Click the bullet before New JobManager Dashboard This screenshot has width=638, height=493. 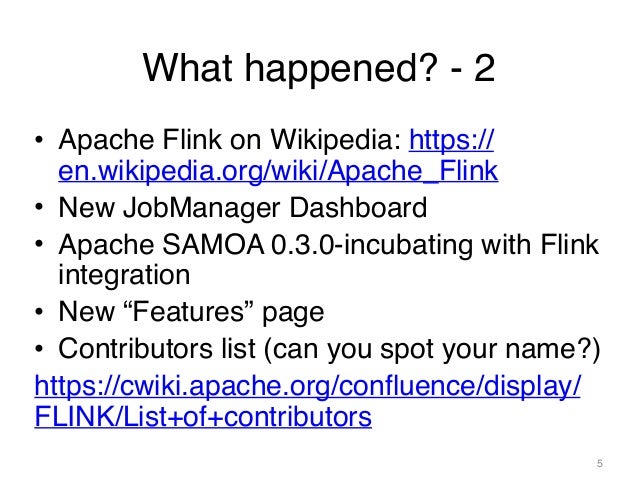coord(39,207)
